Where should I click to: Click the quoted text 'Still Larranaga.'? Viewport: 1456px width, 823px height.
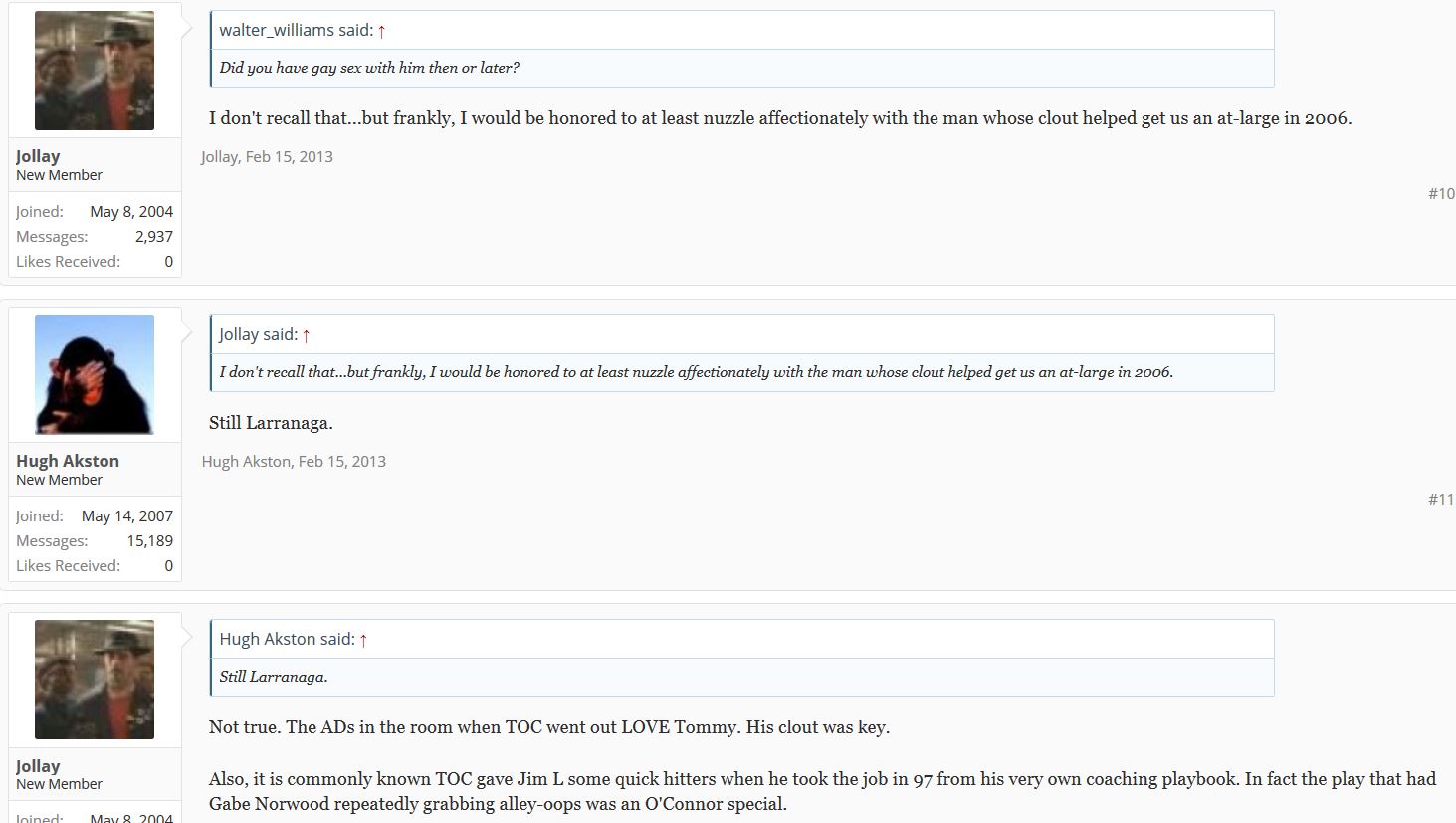(x=274, y=677)
